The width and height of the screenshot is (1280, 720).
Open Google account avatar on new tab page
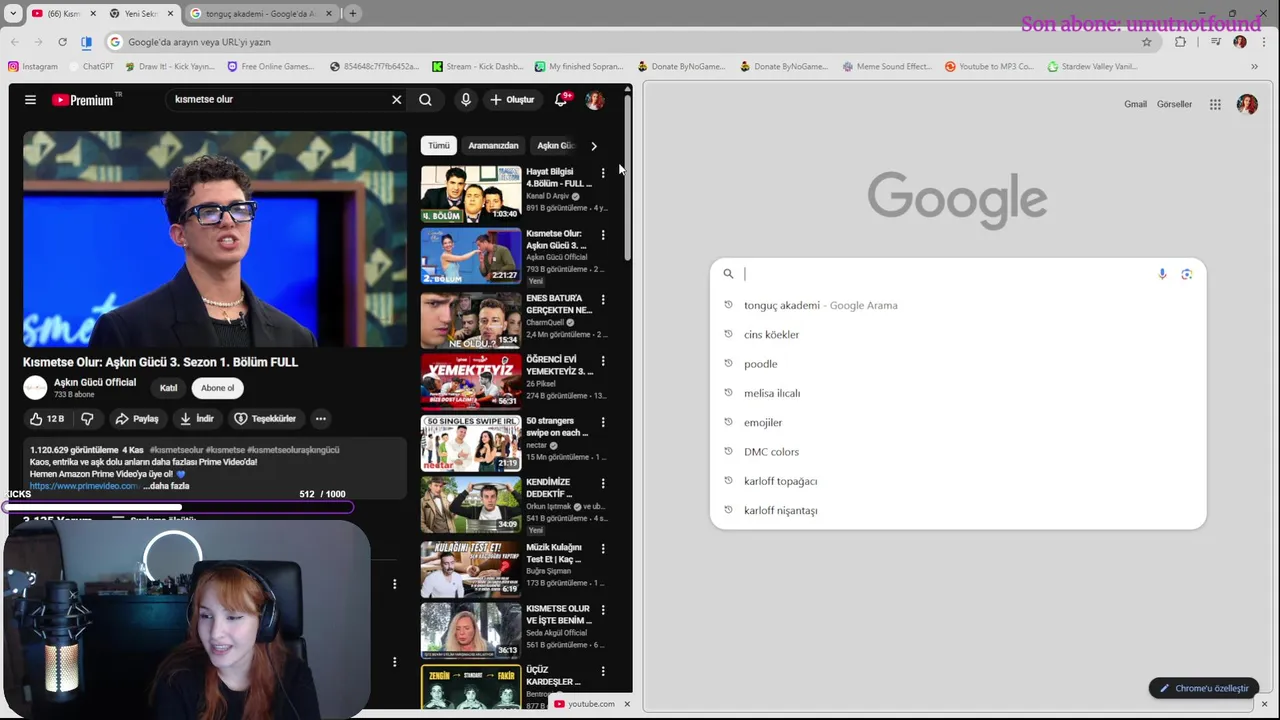click(x=1247, y=104)
